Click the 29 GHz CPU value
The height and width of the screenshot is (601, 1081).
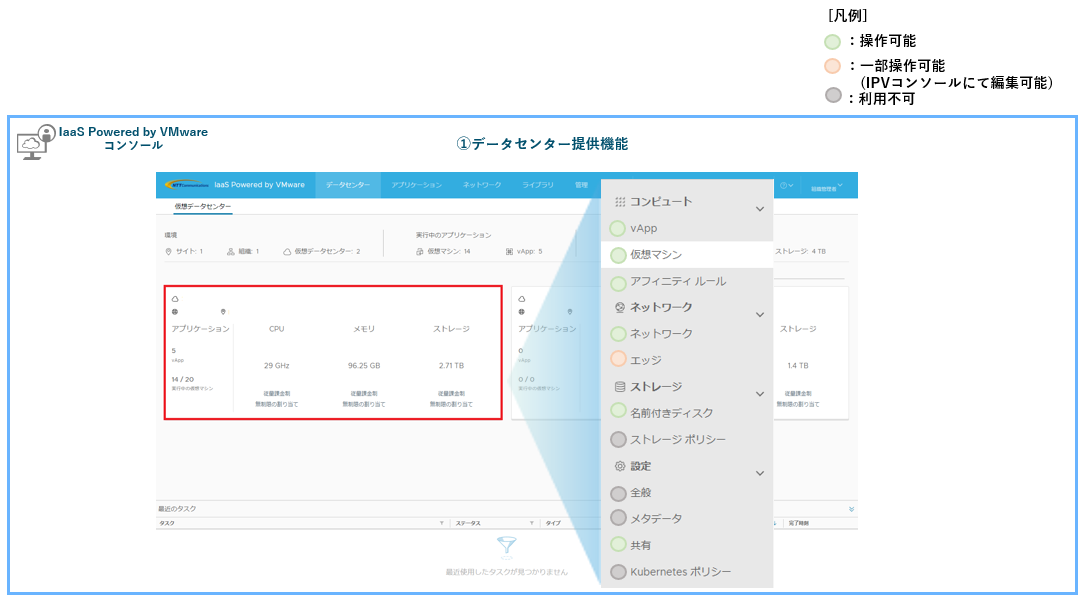coord(276,366)
